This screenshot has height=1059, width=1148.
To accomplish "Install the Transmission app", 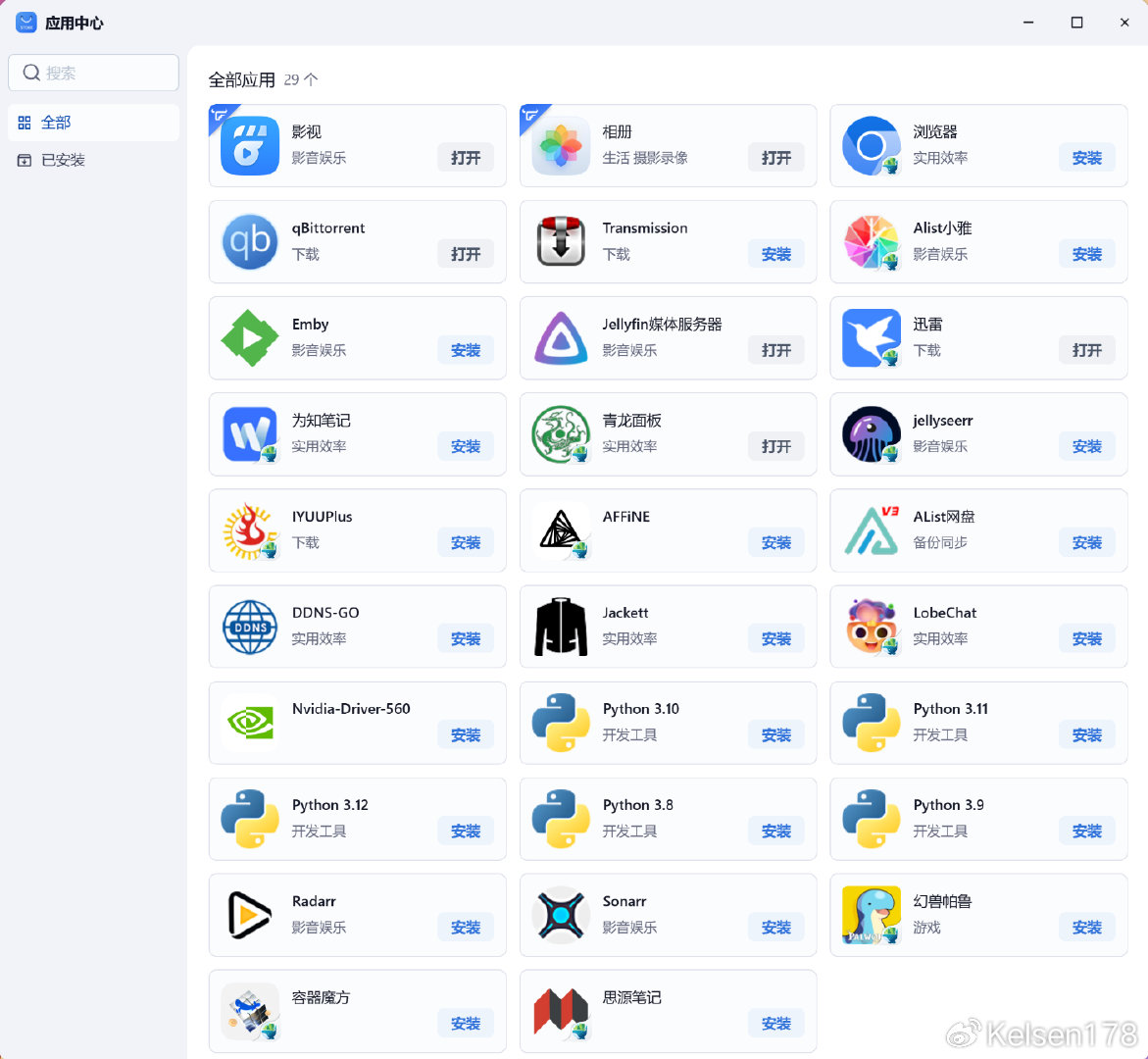I will 776,254.
